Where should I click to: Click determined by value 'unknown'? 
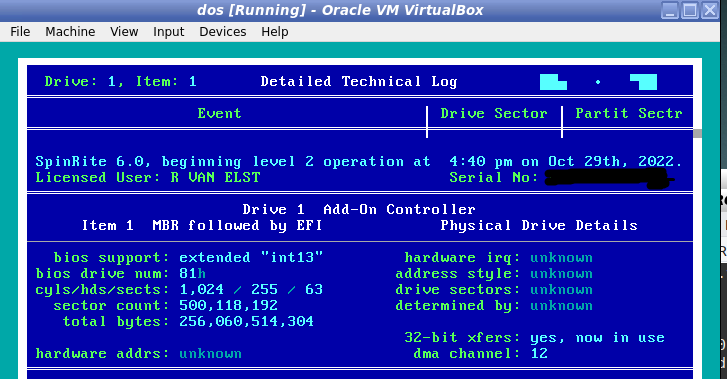pos(561,305)
